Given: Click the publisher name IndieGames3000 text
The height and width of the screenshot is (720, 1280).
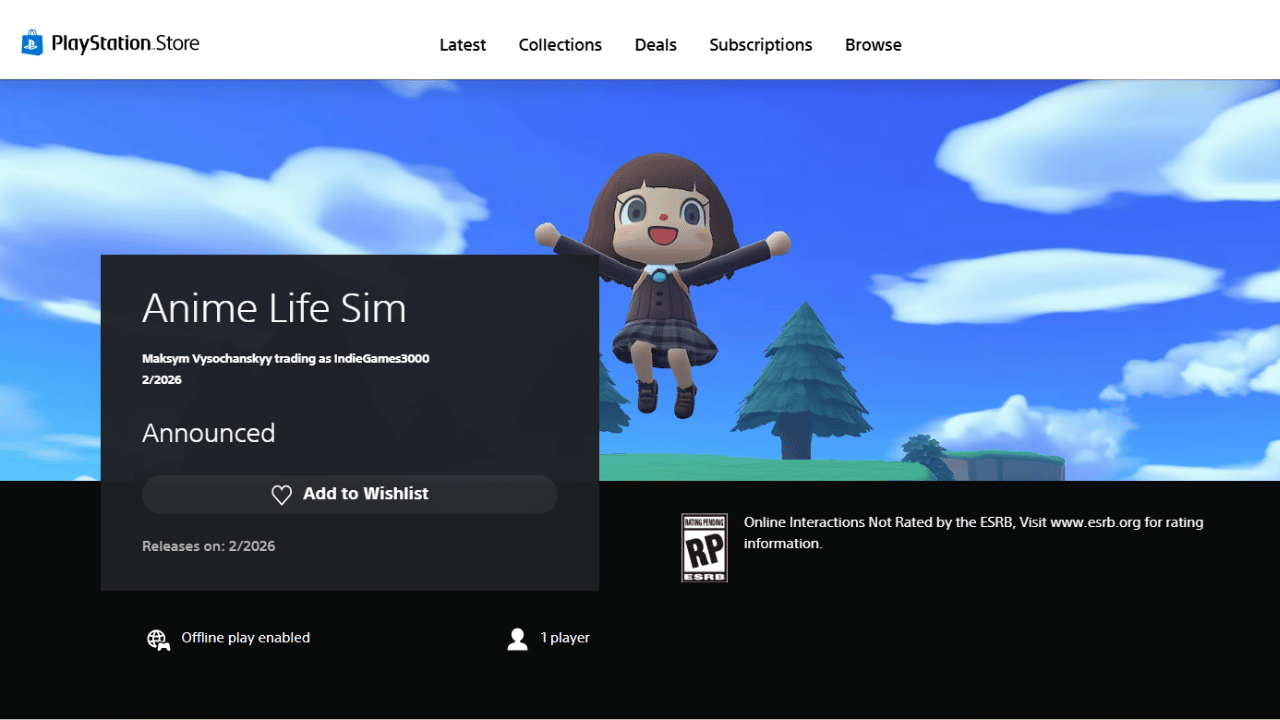Looking at the screenshot, I should (286, 358).
